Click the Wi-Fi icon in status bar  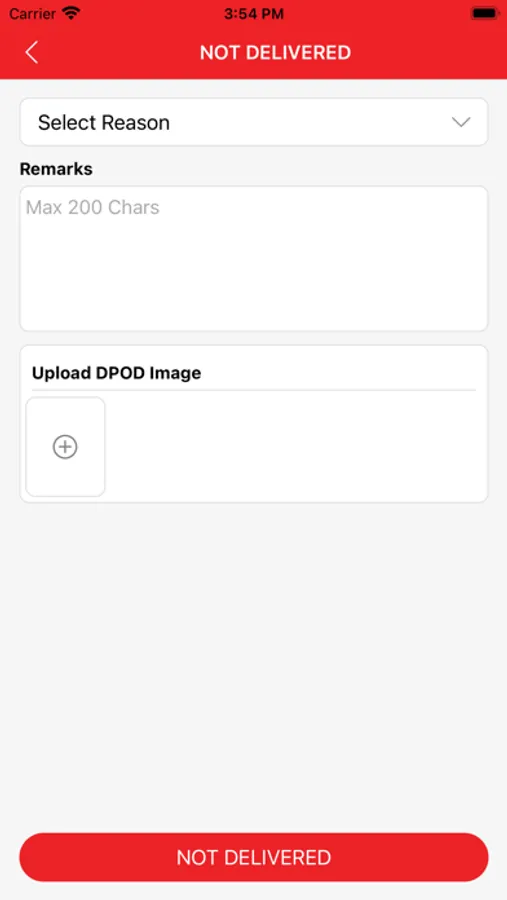click(x=72, y=13)
